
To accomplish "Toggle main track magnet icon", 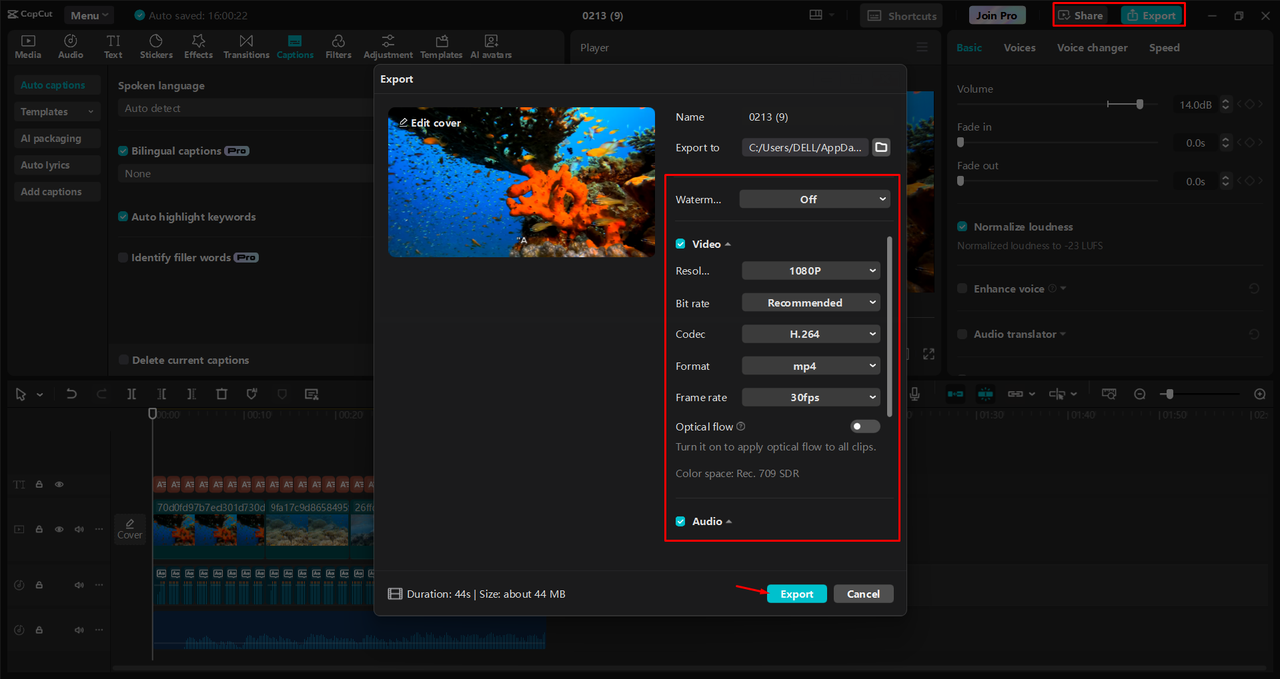I will [x=955, y=394].
